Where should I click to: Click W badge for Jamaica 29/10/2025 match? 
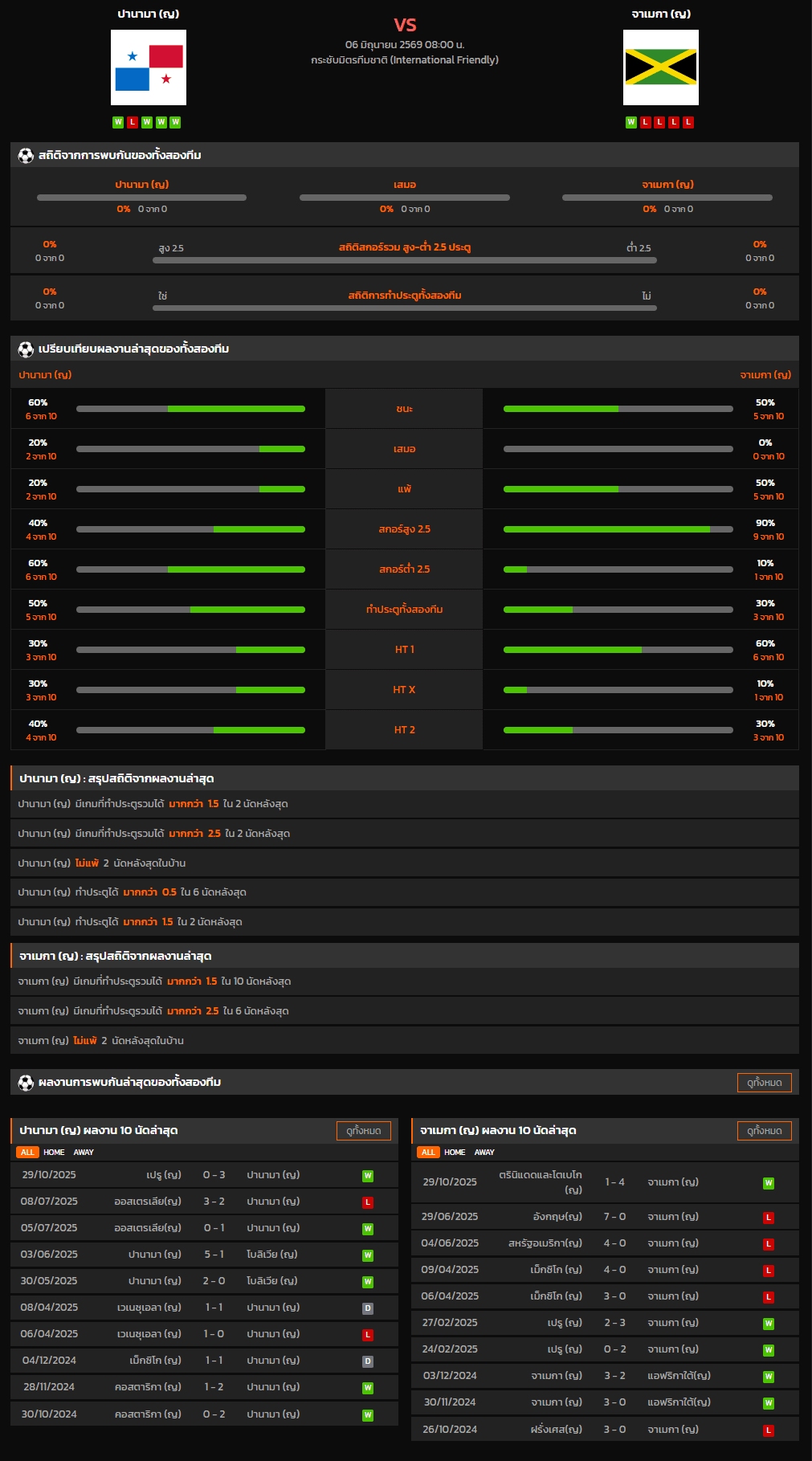pos(769,1183)
